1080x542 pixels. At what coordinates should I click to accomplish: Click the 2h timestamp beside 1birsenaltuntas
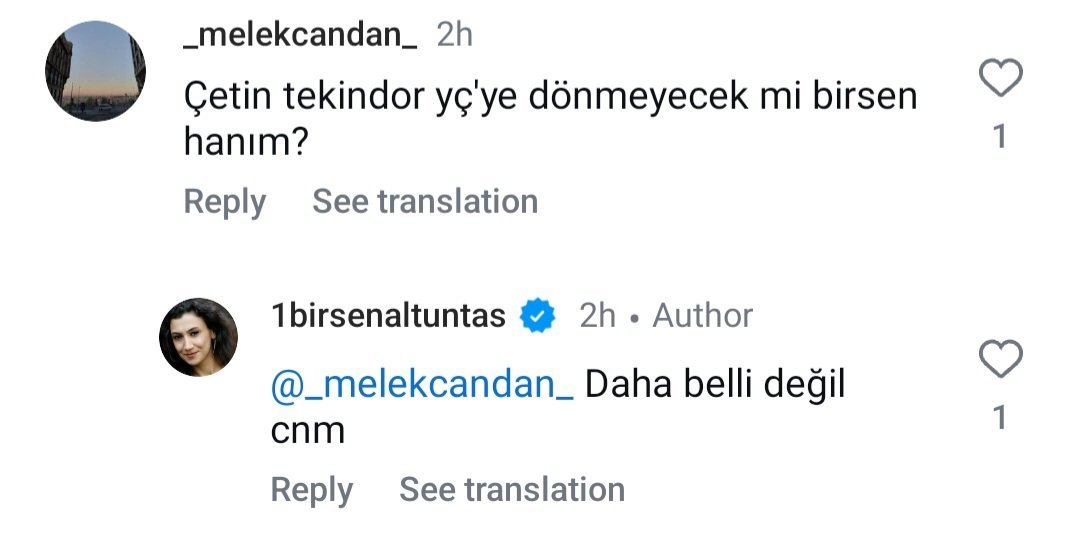(x=597, y=316)
